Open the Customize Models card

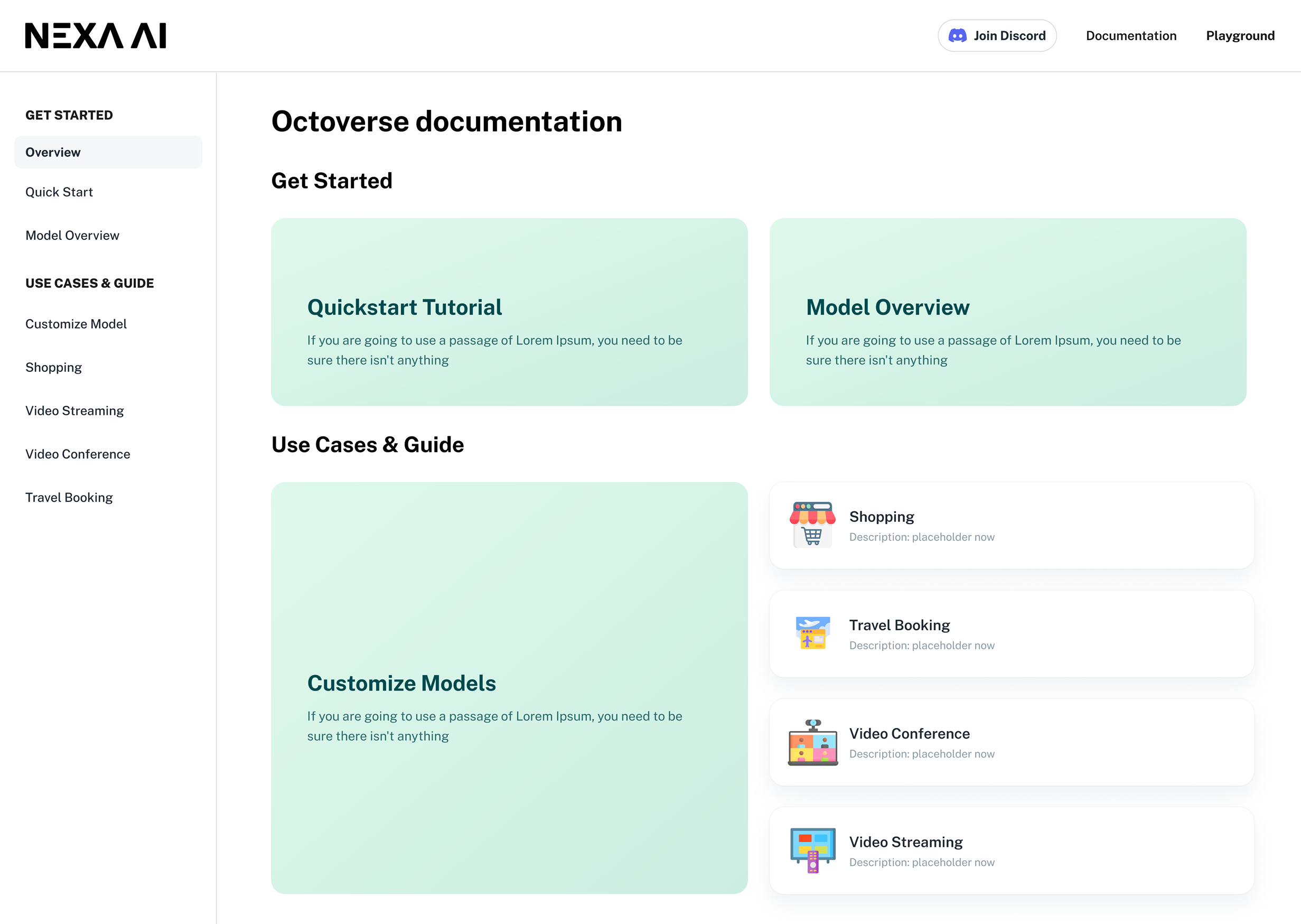pos(509,687)
